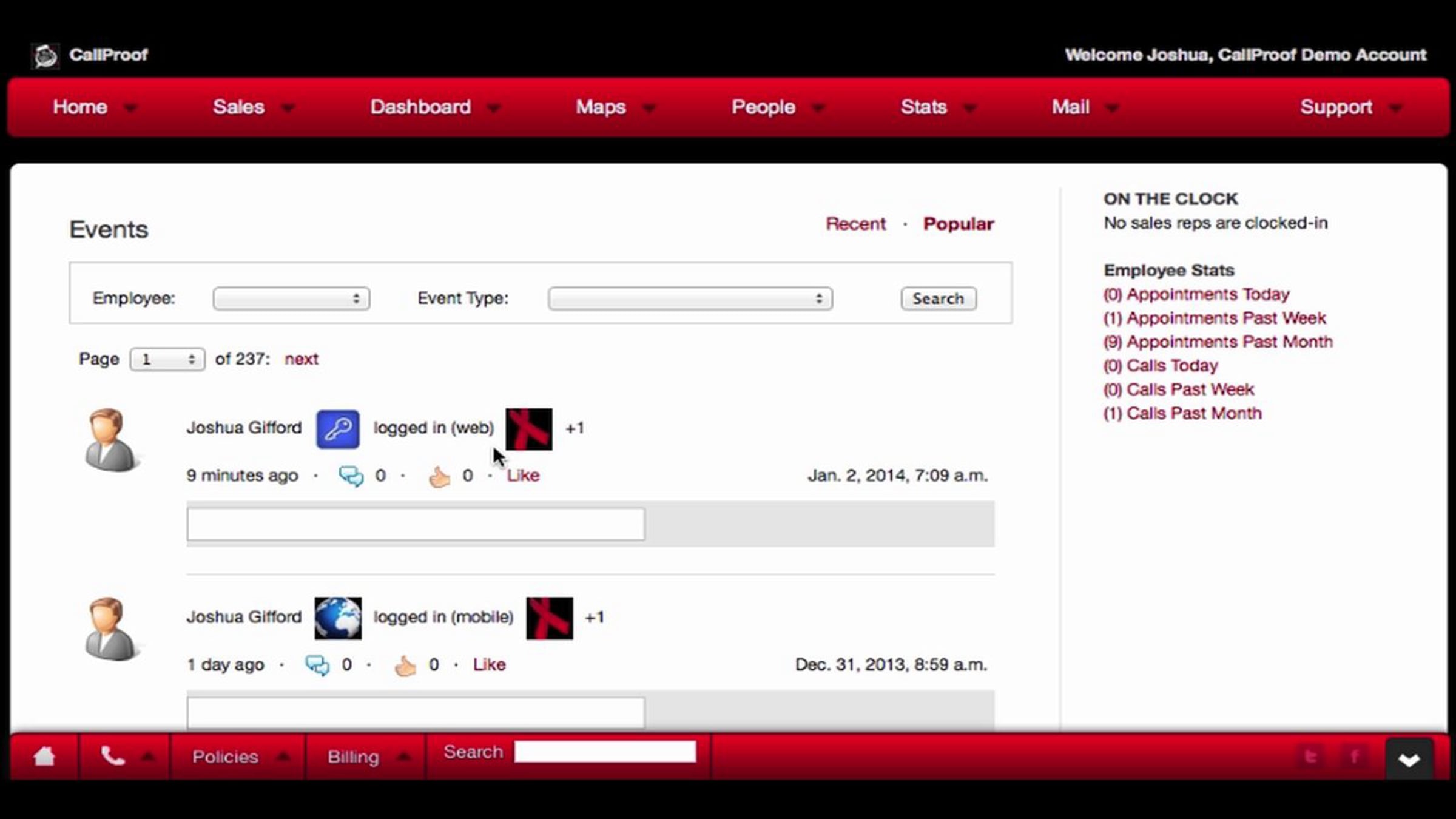The image size is (1456, 819).
Task: Click the red ribbon image on web login event
Action: coord(529,429)
